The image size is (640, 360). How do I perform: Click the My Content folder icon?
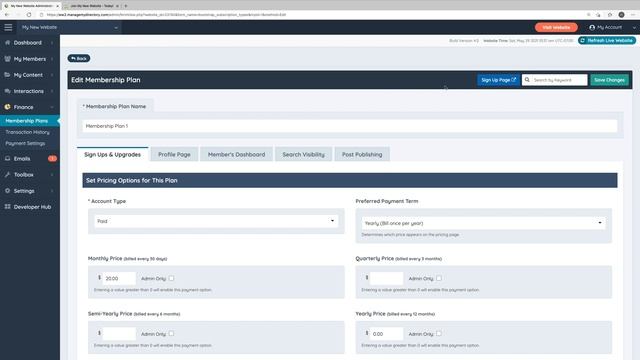[7, 75]
